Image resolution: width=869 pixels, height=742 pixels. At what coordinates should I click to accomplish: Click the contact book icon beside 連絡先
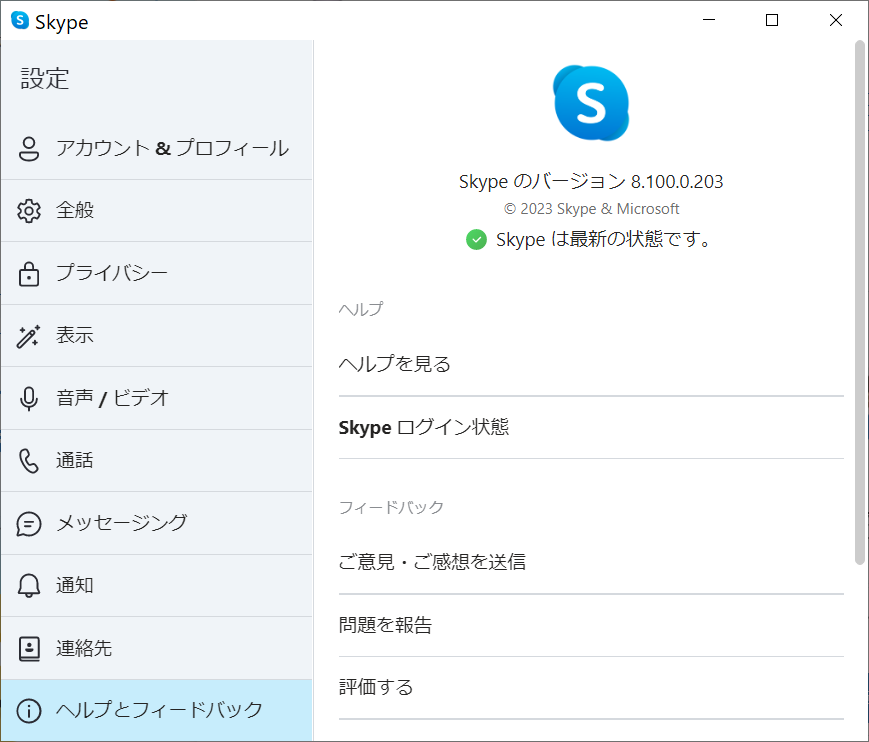29,648
